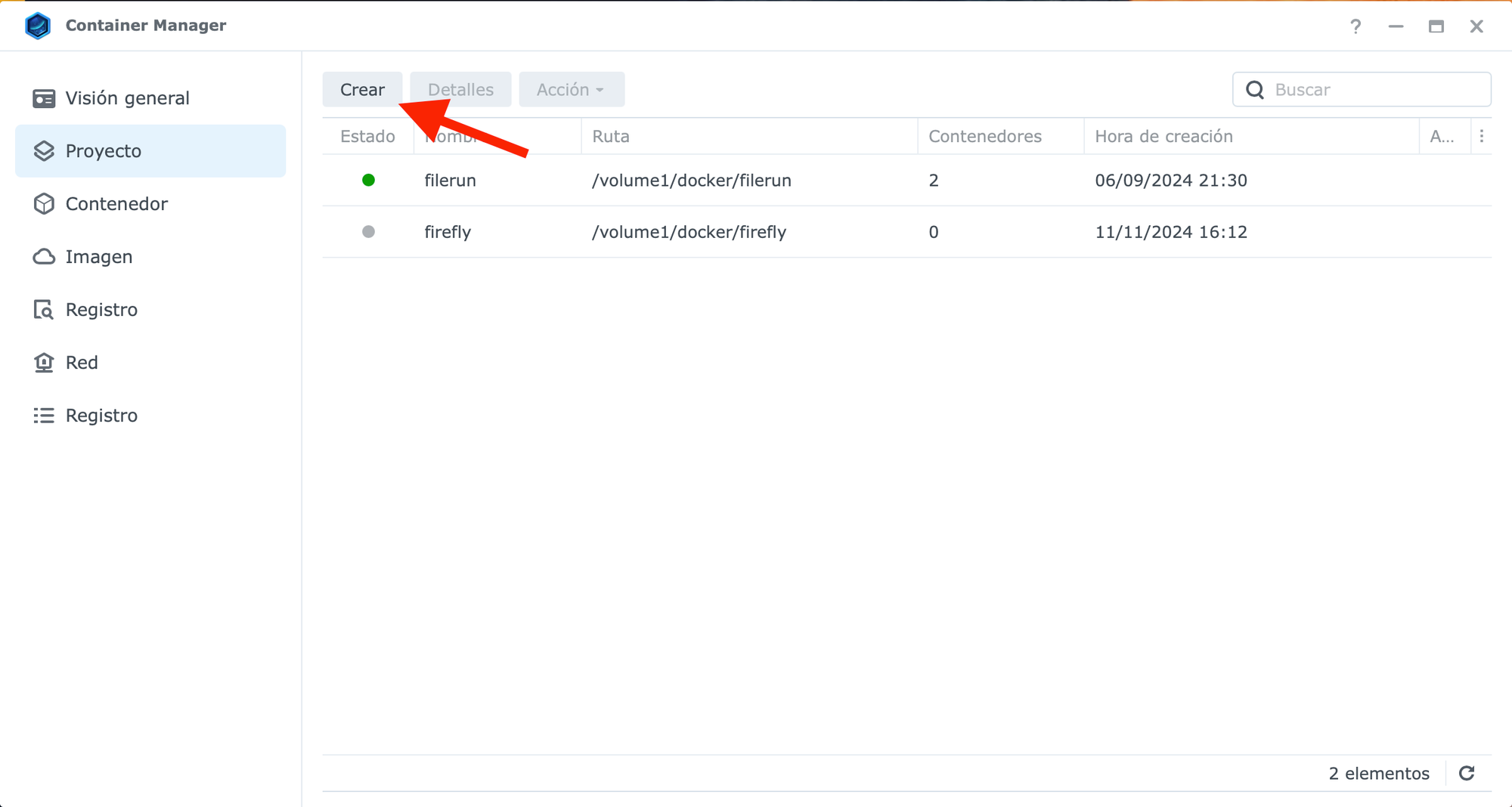
Task: Select the filerun project name
Action: [x=450, y=181]
